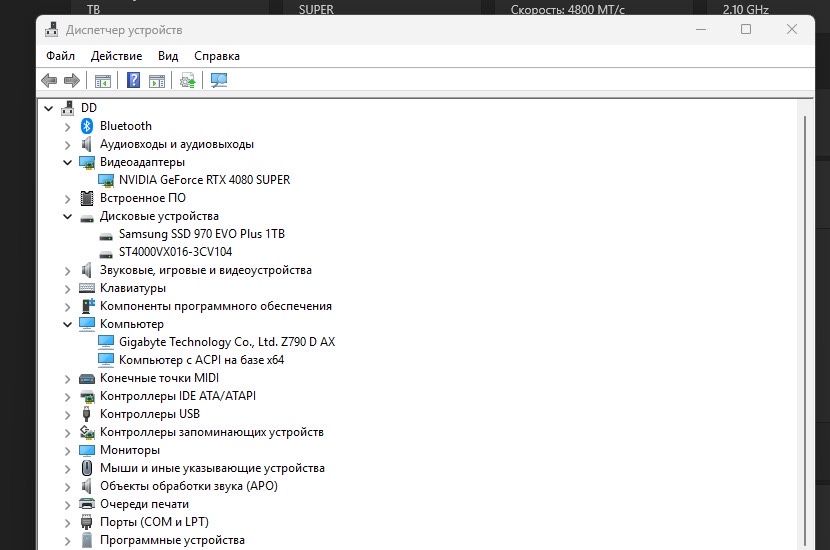Click 2.10 GHz text in background window
Screen dimensions: 830x550
(746, 9)
